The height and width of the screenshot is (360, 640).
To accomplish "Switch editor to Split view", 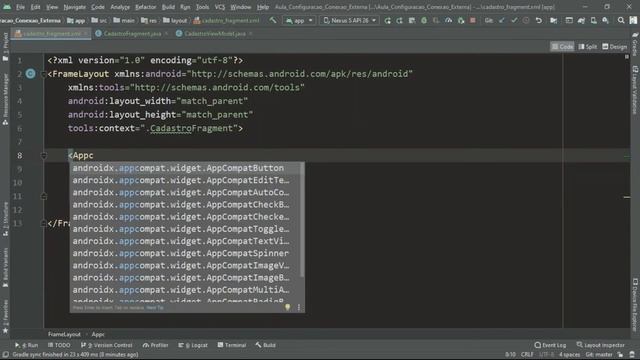I will [x=588, y=47].
